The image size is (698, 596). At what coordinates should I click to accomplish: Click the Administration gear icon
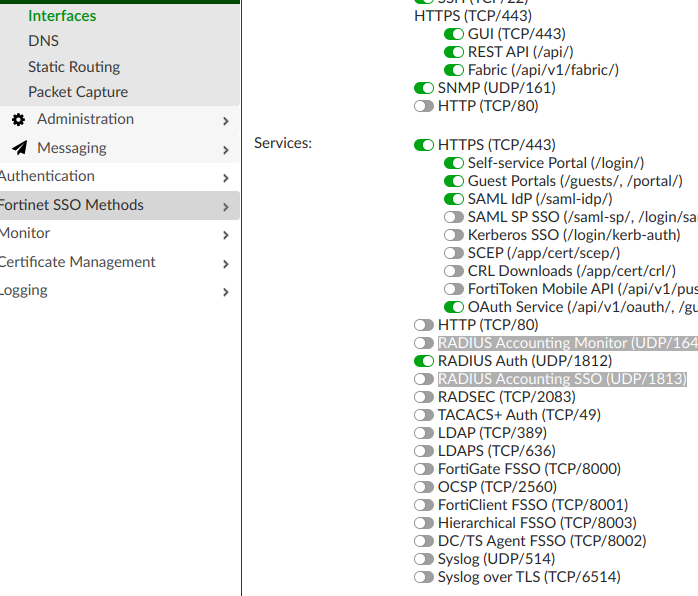coord(19,120)
